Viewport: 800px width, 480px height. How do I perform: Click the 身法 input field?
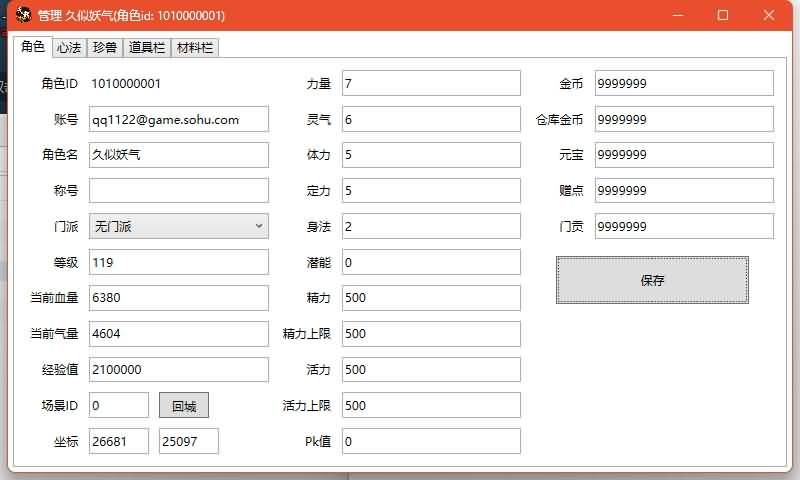[x=431, y=226]
